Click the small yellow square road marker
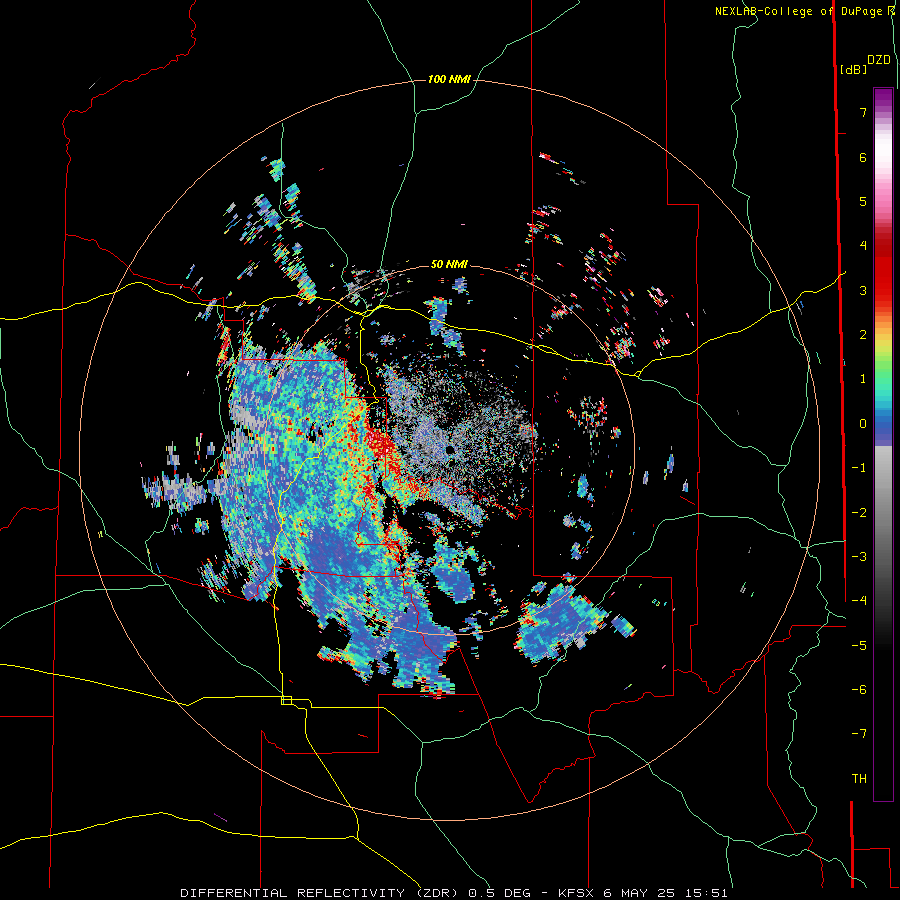This screenshot has width=900, height=900. tap(286, 700)
